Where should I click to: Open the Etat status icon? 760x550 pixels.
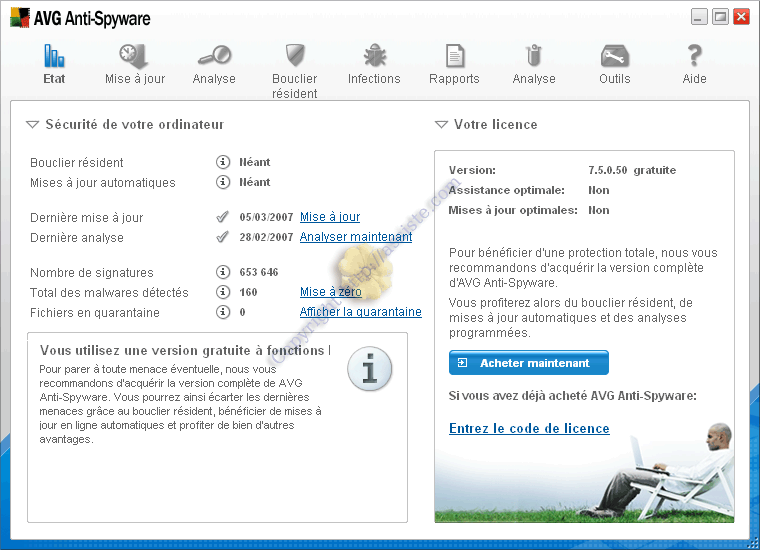(54, 55)
